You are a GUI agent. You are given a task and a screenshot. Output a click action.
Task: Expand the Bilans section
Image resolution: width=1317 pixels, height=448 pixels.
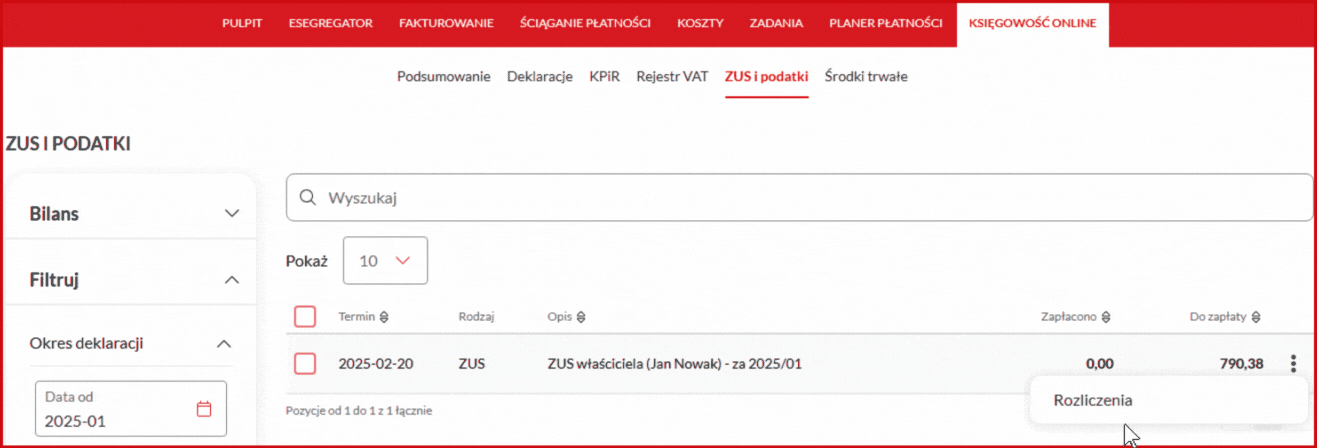(232, 214)
